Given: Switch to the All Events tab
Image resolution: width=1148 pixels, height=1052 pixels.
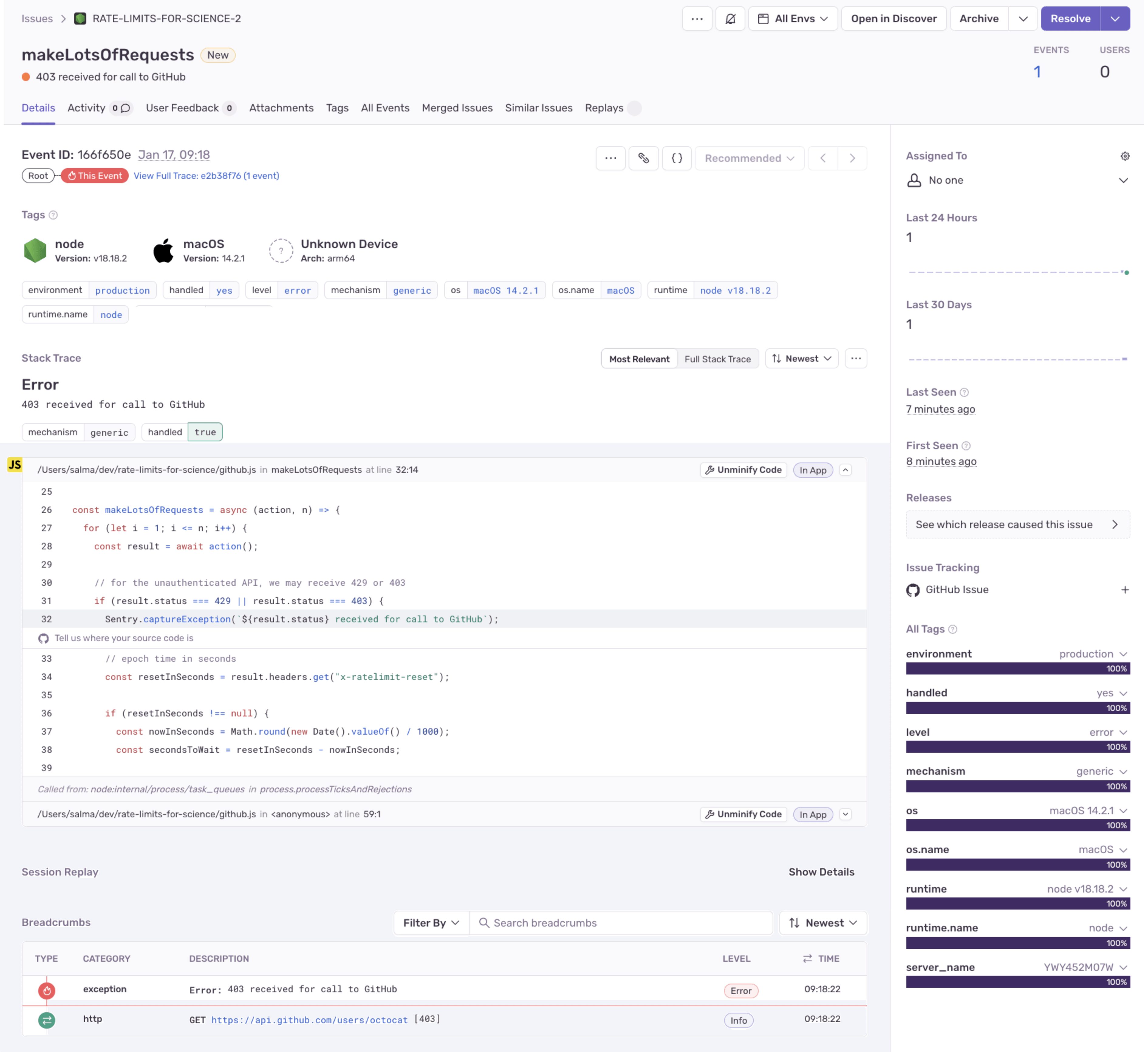Looking at the screenshot, I should [385, 108].
